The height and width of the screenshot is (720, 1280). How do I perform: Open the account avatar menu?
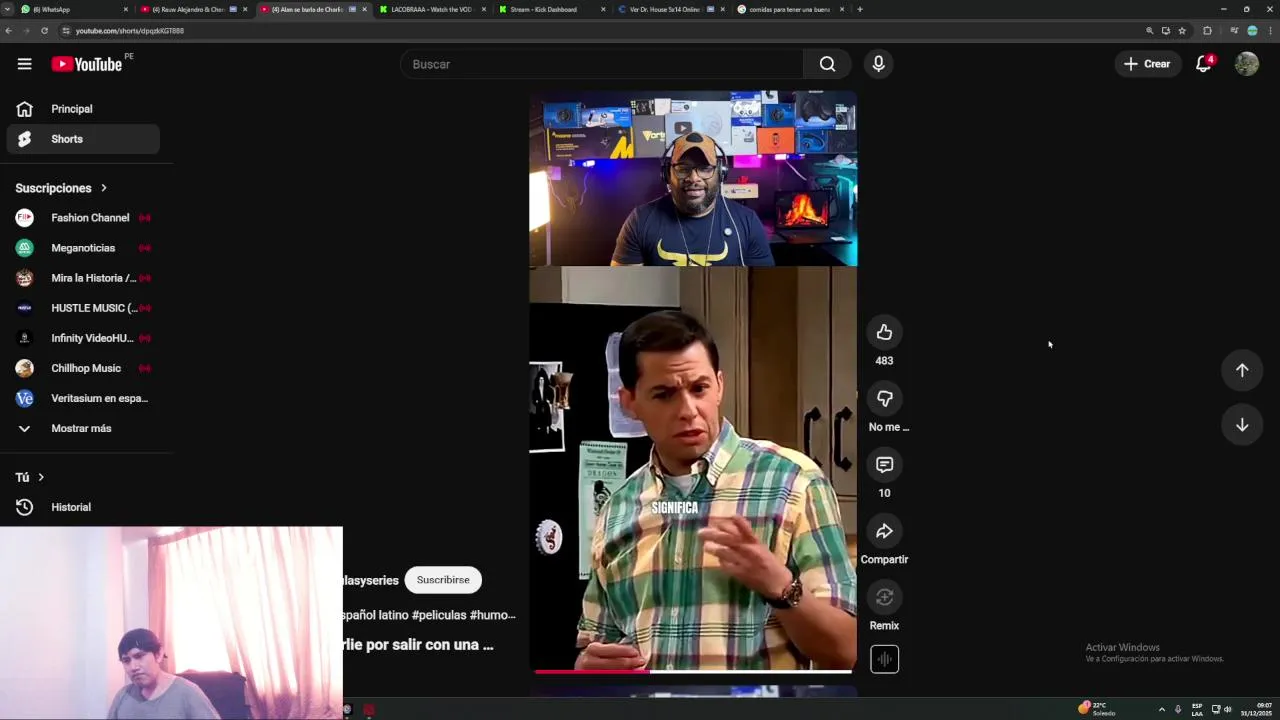point(1246,64)
